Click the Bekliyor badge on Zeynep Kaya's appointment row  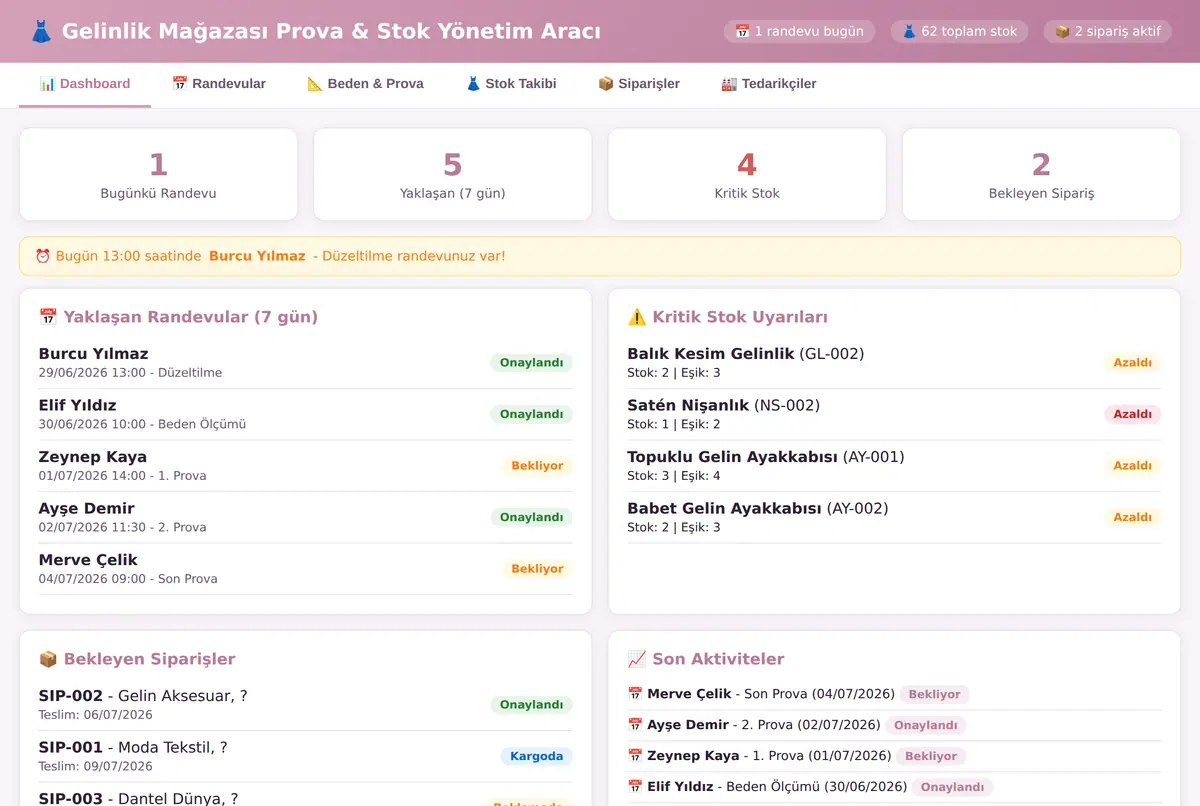click(538, 466)
